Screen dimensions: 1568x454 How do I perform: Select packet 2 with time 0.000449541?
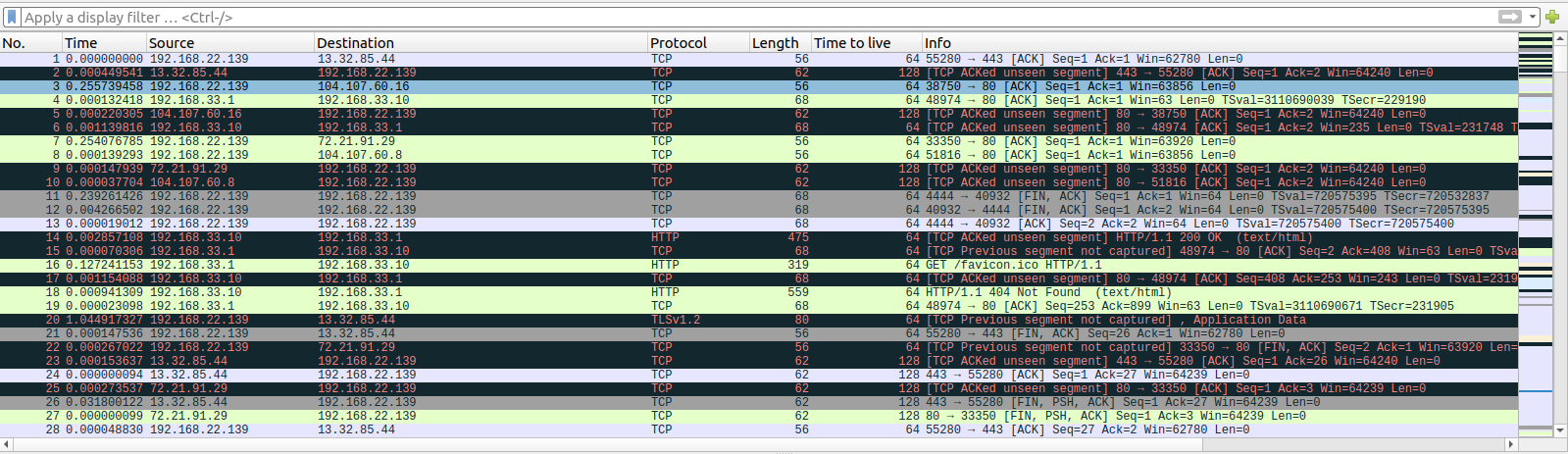pyautogui.click(x=758, y=73)
